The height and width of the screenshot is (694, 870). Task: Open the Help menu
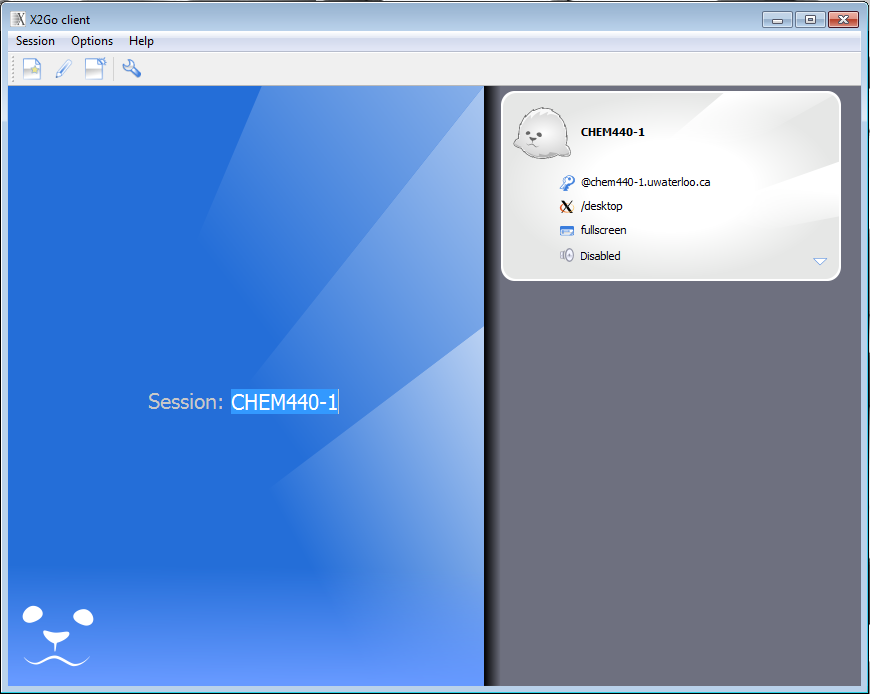(141, 41)
